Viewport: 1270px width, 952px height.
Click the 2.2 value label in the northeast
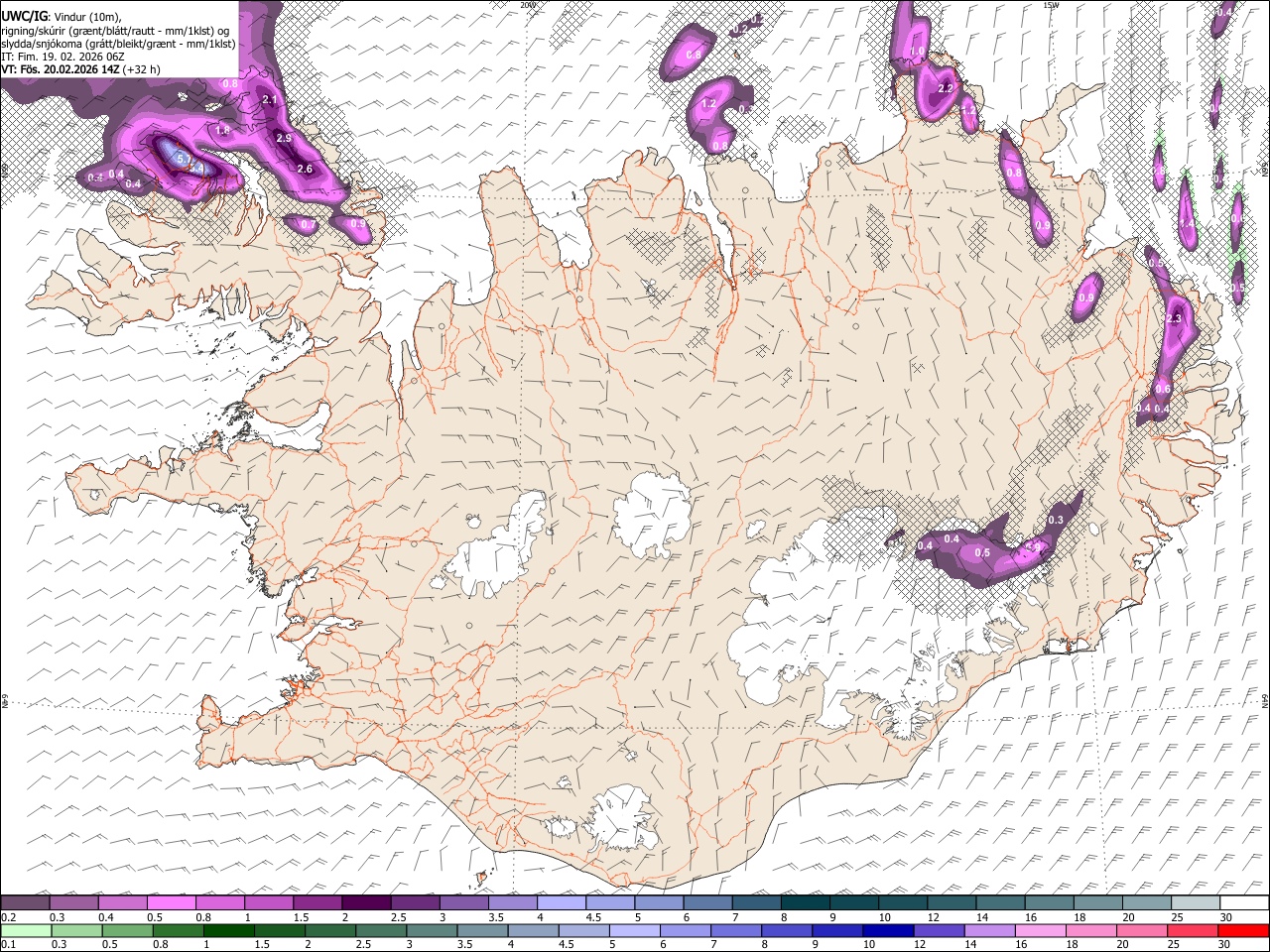tap(946, 88)
